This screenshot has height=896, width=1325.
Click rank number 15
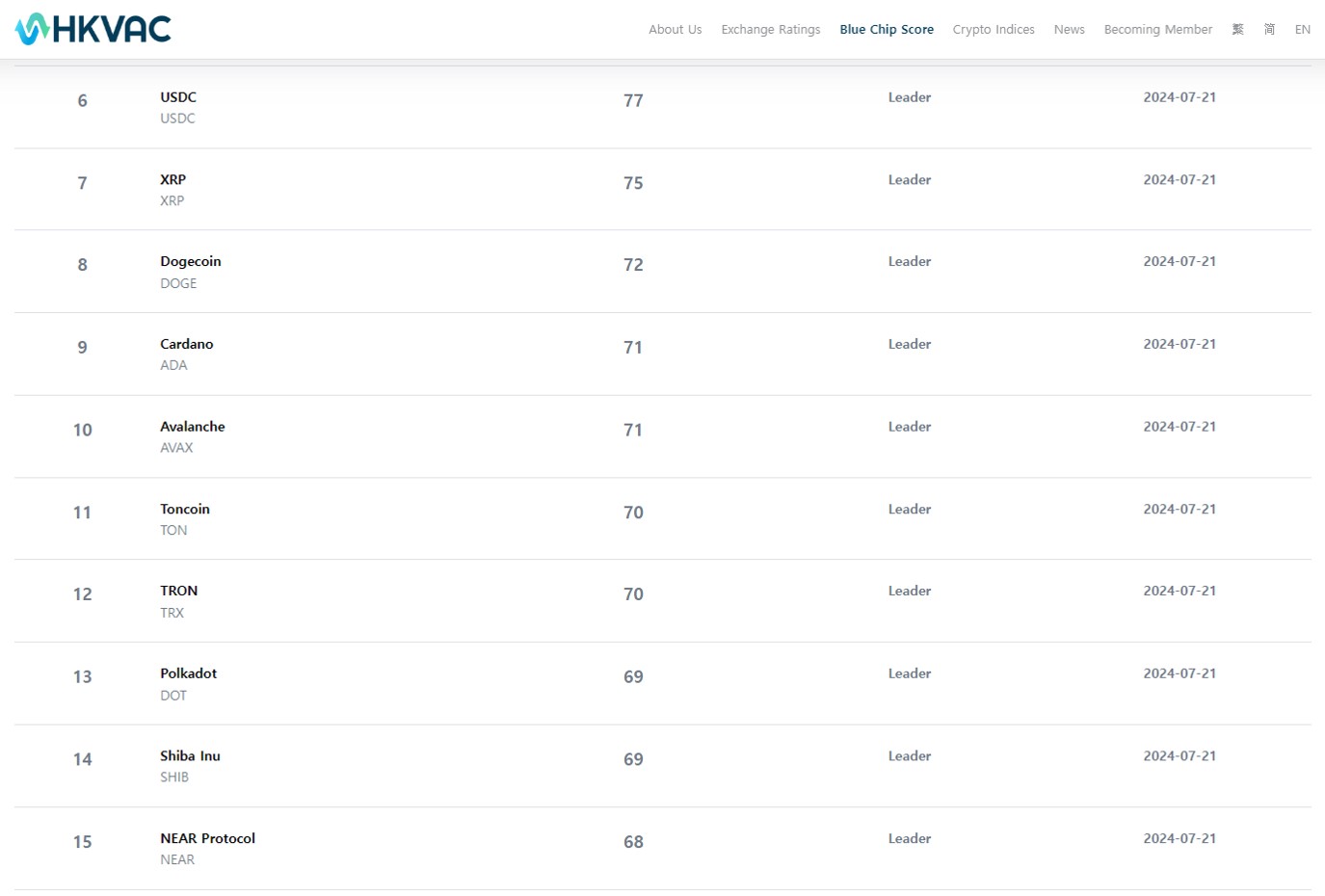[83, 842]
